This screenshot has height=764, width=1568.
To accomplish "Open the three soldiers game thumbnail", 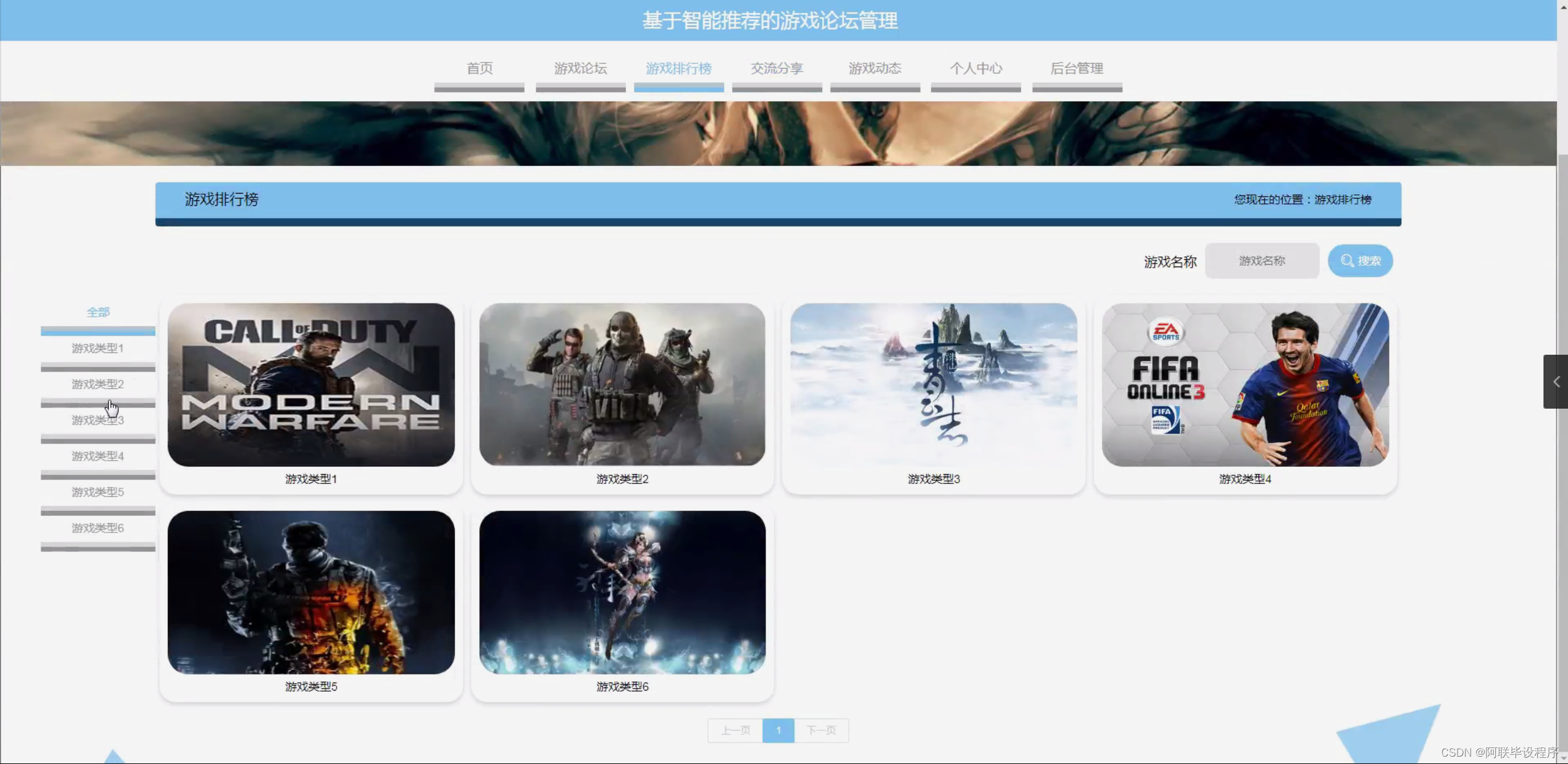I will coord(622,385).
